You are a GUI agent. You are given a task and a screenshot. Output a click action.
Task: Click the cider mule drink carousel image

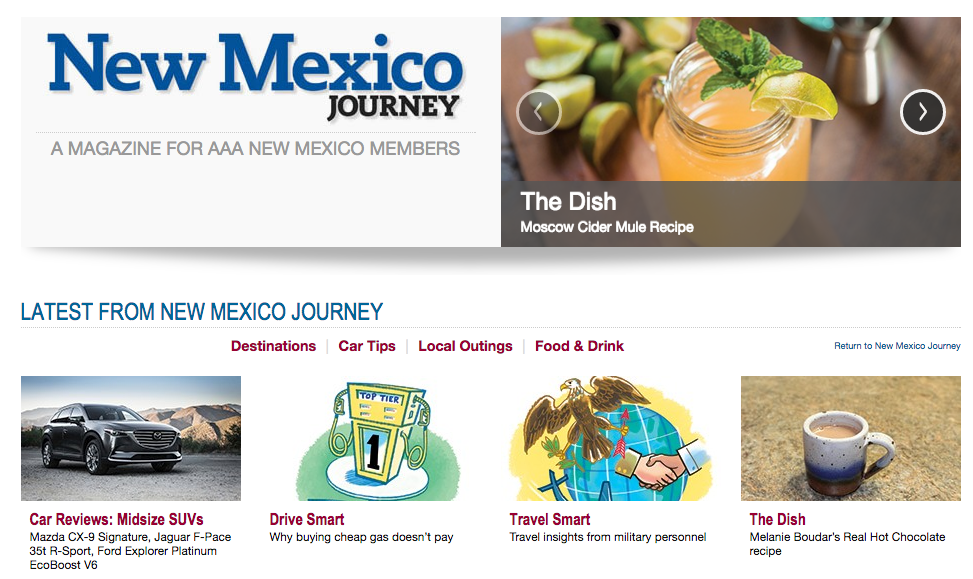point(731,99)
